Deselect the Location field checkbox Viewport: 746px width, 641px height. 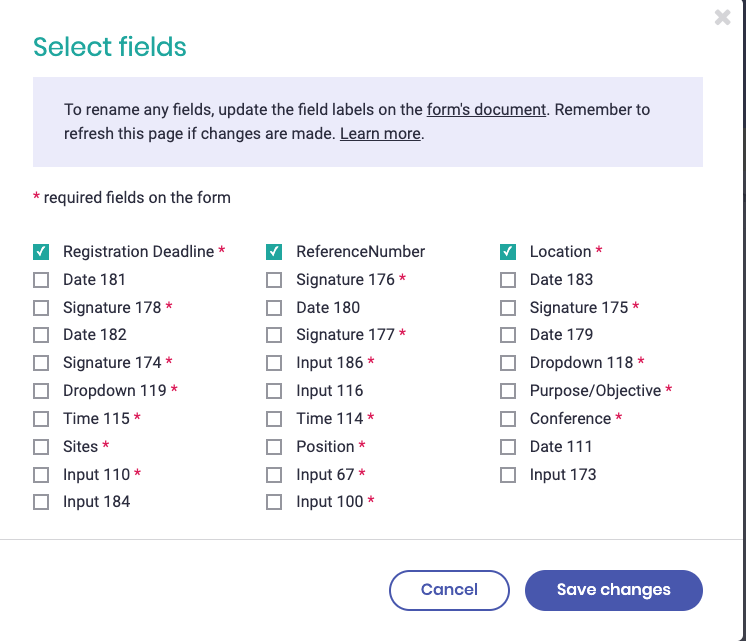[508, 252]
